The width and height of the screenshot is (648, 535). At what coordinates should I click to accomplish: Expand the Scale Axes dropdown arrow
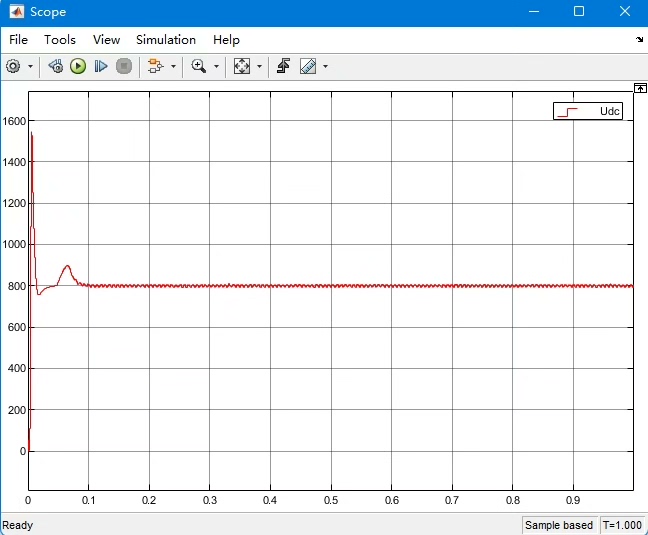point(259,66)
